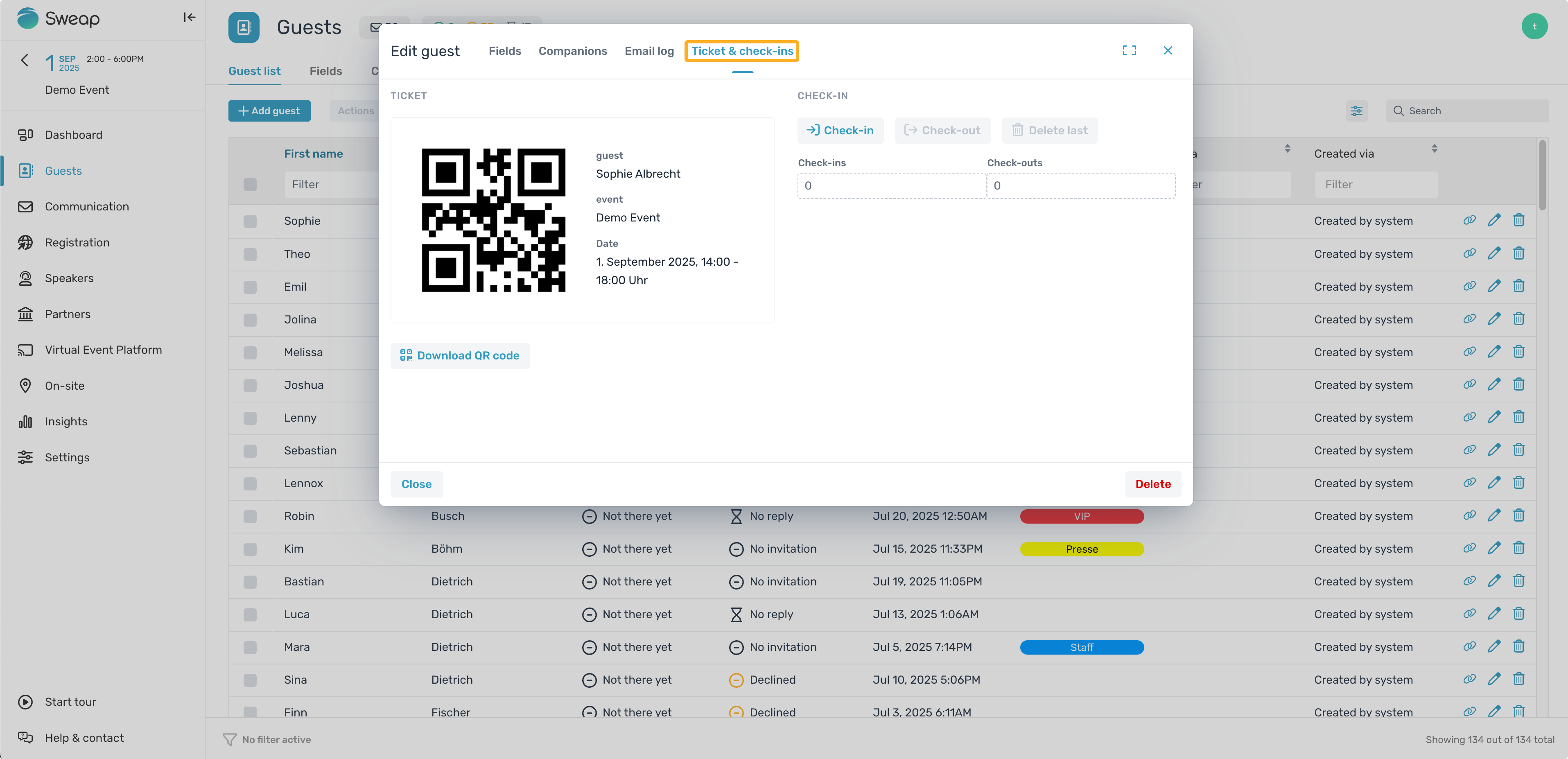
Task: Open Communication section in sidebar
Action: tap(86, 206)
